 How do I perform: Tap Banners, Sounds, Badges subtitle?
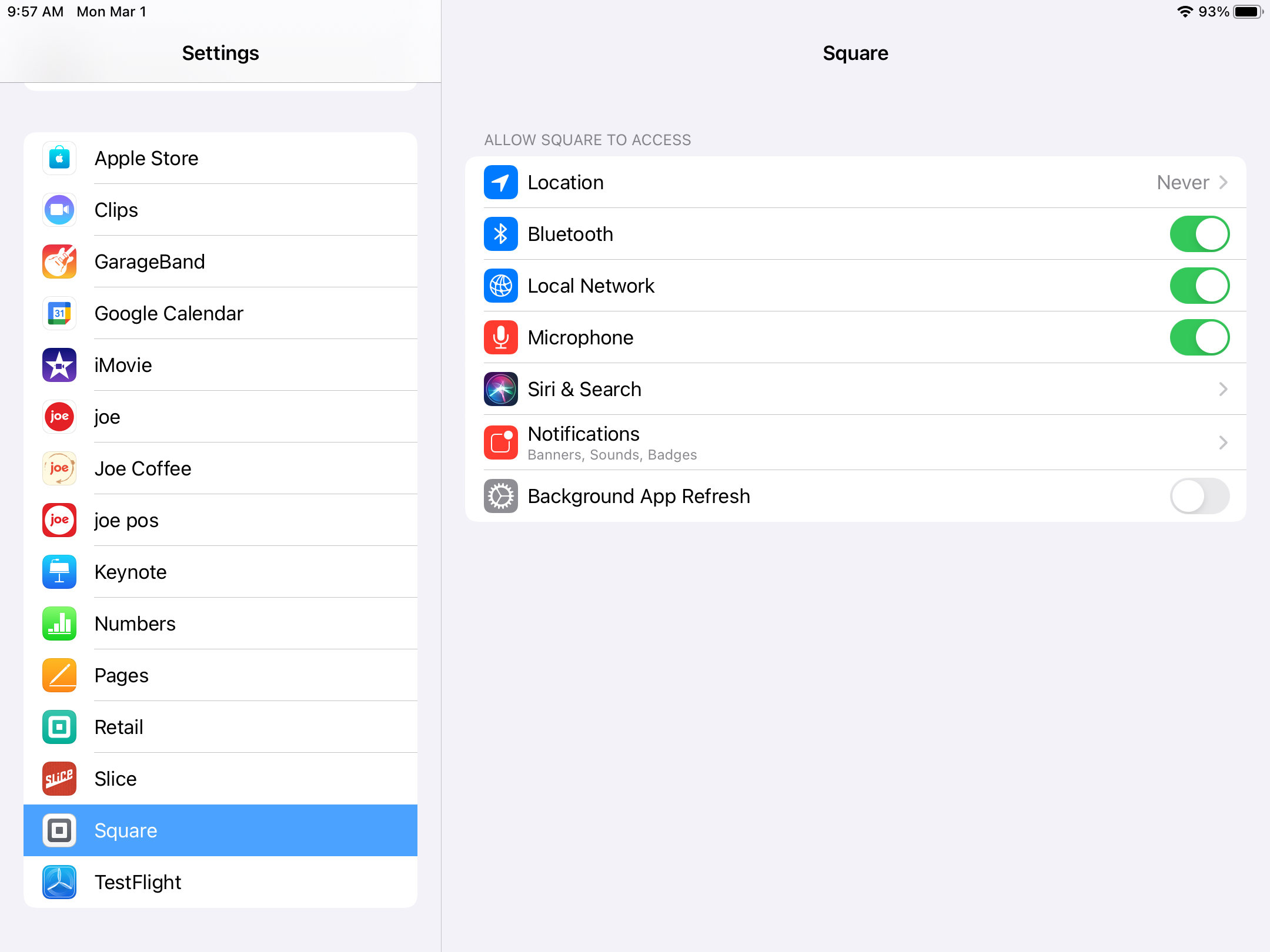612,455
